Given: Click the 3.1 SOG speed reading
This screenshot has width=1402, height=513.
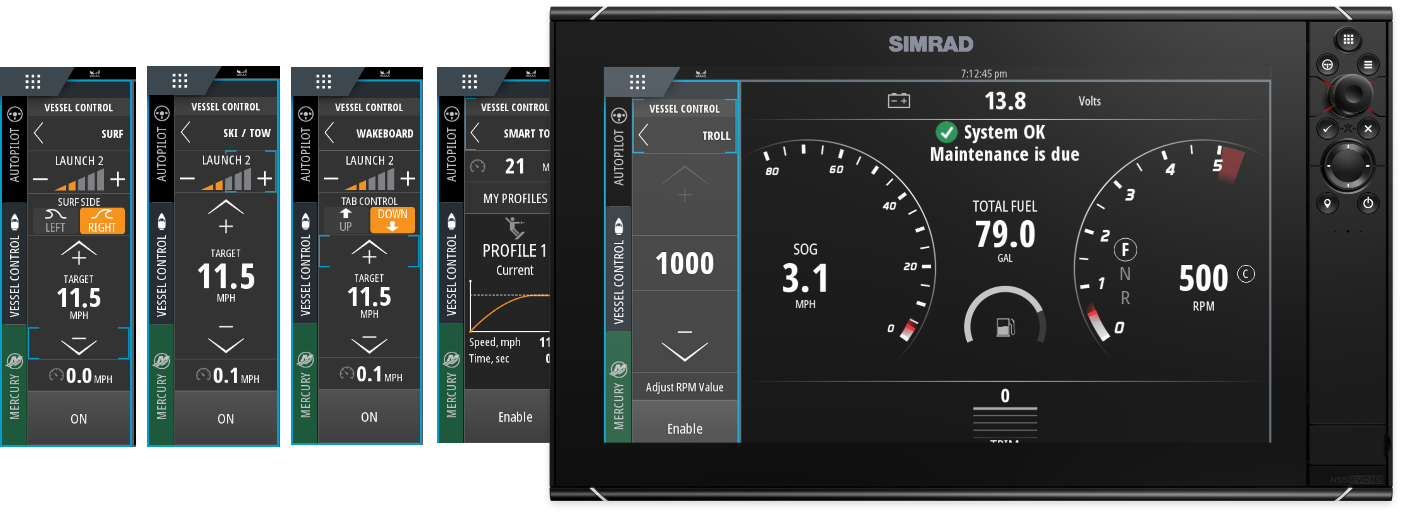Looking at the screenshot, I should [x=805, y=278].
